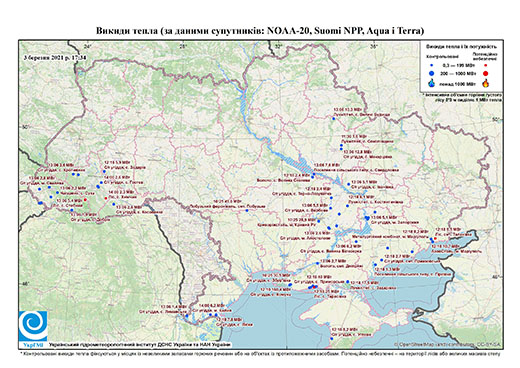
Task: Click the blue heat marker near Kryvyi Rih
Action: point(319,221)
